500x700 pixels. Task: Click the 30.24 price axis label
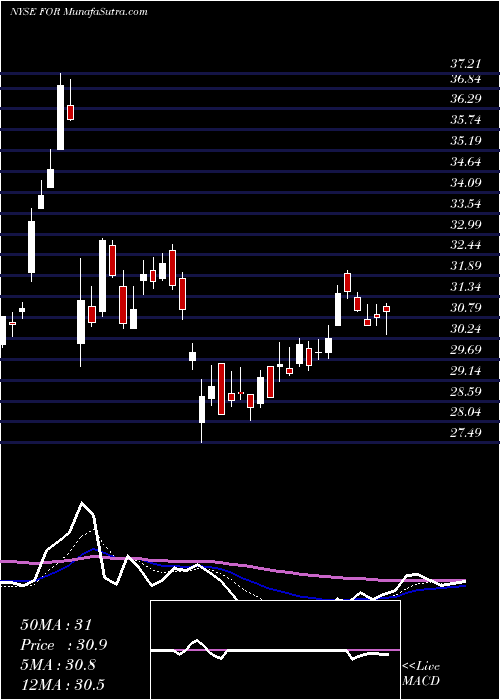click(466, 329)
